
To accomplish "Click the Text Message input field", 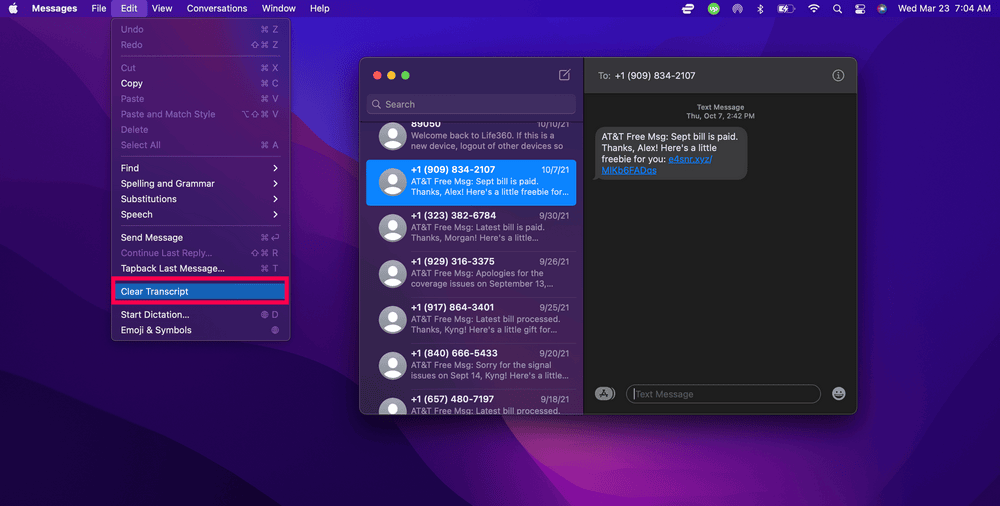I will [723, 394].
